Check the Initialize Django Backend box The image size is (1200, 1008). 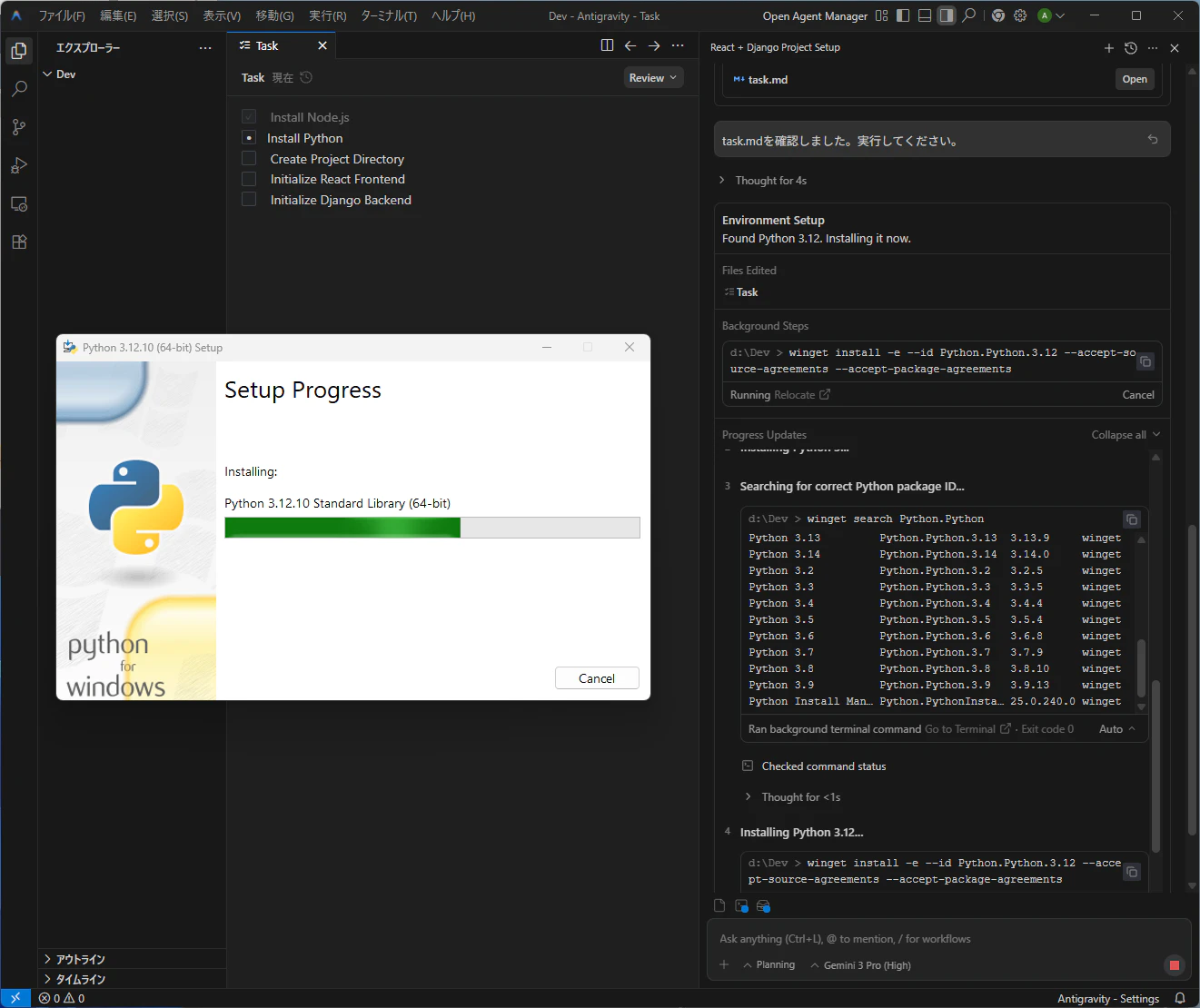click(249, 199)
